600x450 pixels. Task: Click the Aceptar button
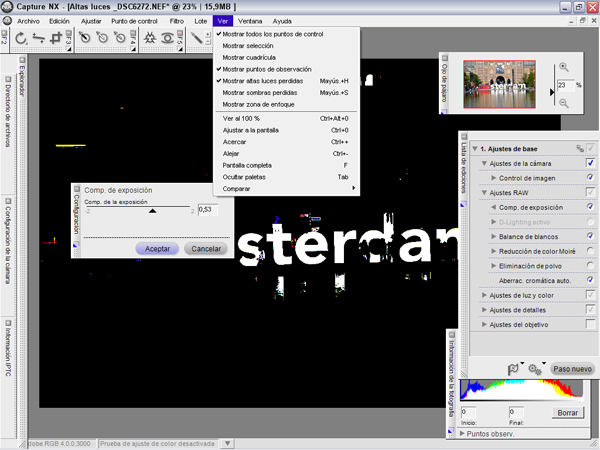[157, 248]
